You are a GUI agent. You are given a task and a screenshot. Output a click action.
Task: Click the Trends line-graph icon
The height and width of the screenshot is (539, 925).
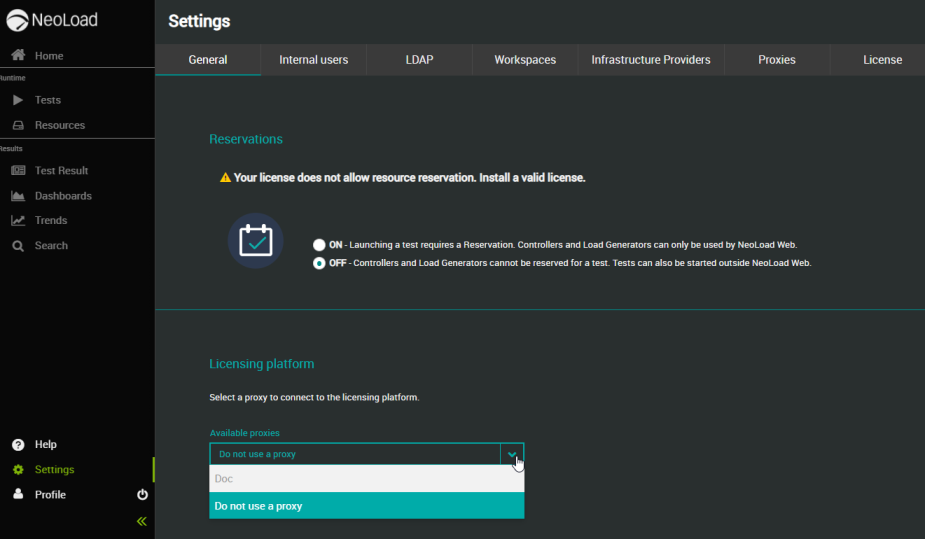[x=18, y=221]
